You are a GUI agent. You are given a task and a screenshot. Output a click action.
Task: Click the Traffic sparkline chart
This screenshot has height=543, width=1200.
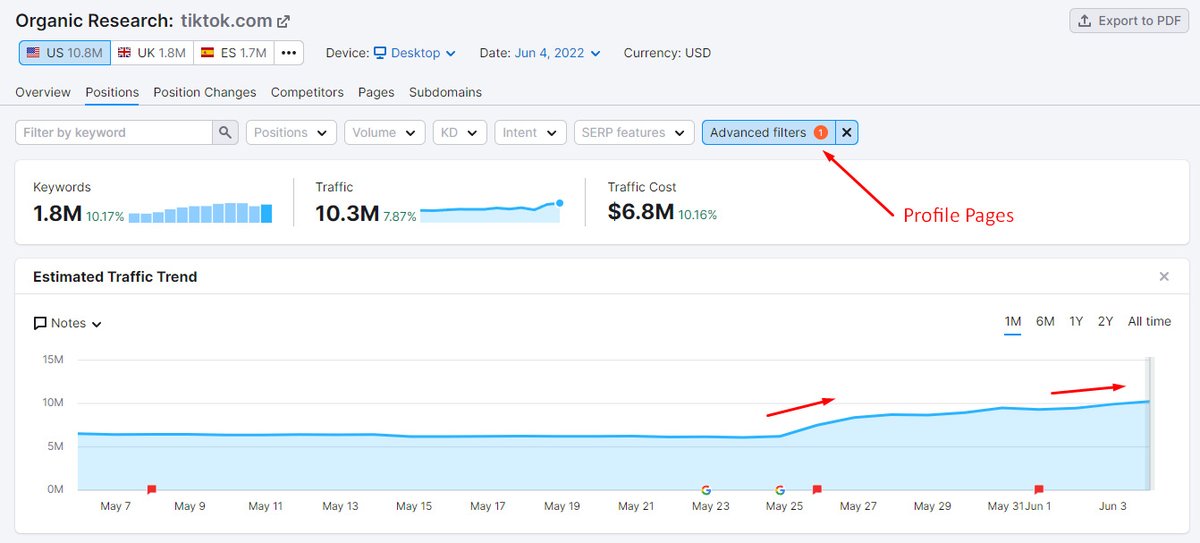pos(491,210)
